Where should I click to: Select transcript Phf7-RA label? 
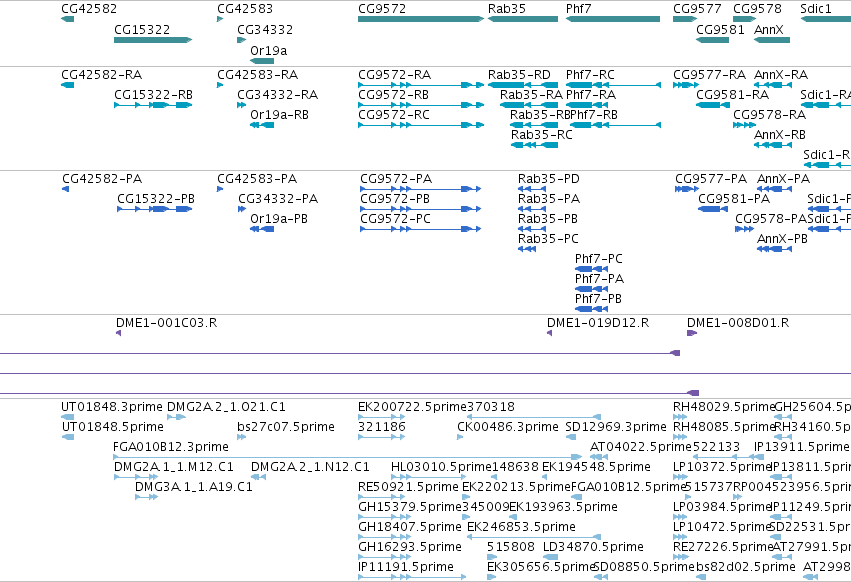[x=591, y=95]
